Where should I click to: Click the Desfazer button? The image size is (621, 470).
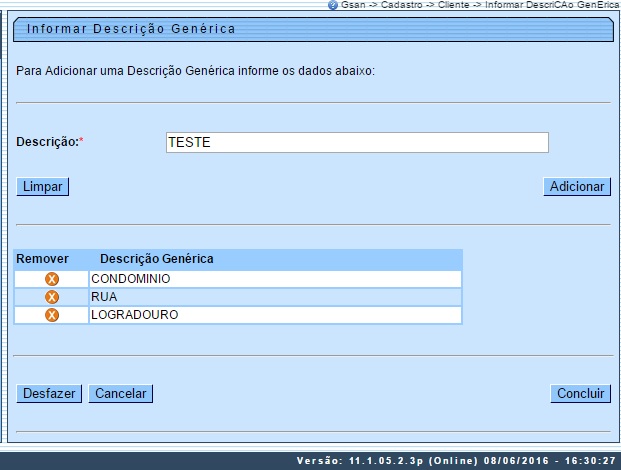(x=49, y=394)
